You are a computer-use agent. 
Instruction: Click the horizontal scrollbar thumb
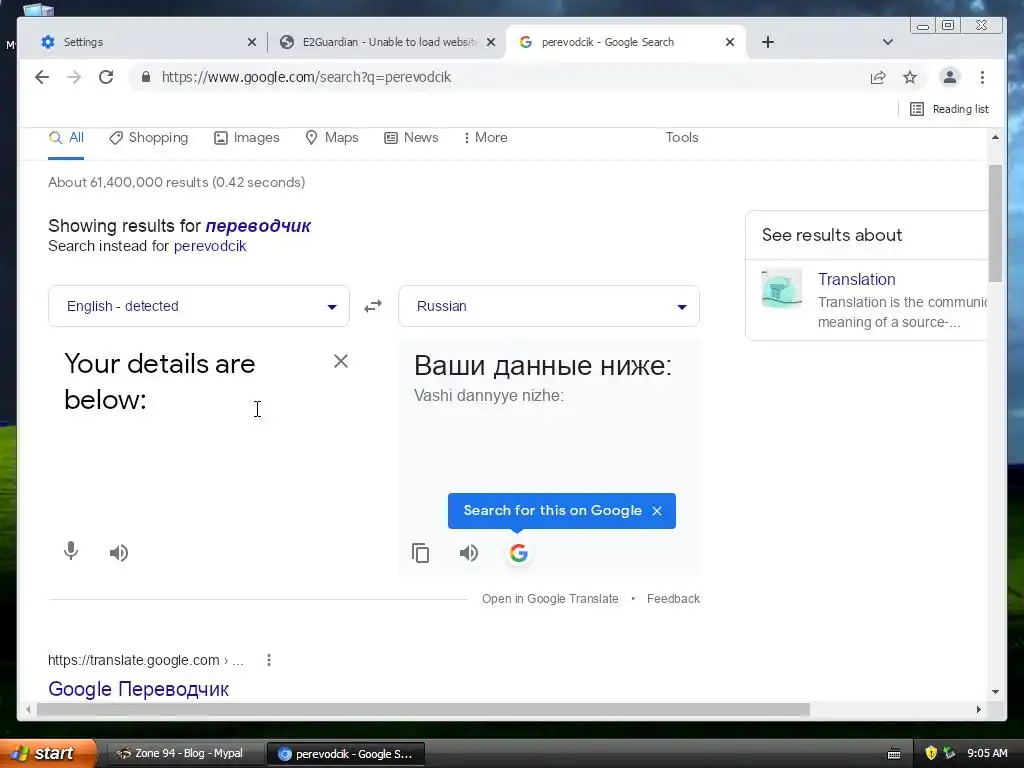point(423,709)
